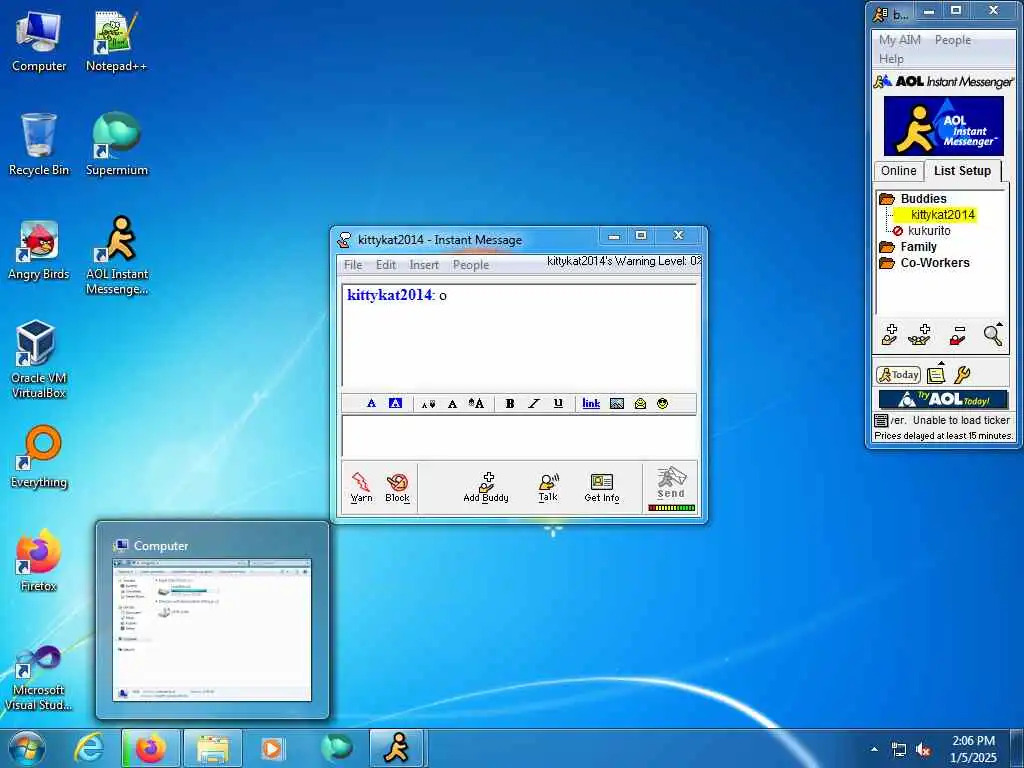Click the Block button

point(397,487)
